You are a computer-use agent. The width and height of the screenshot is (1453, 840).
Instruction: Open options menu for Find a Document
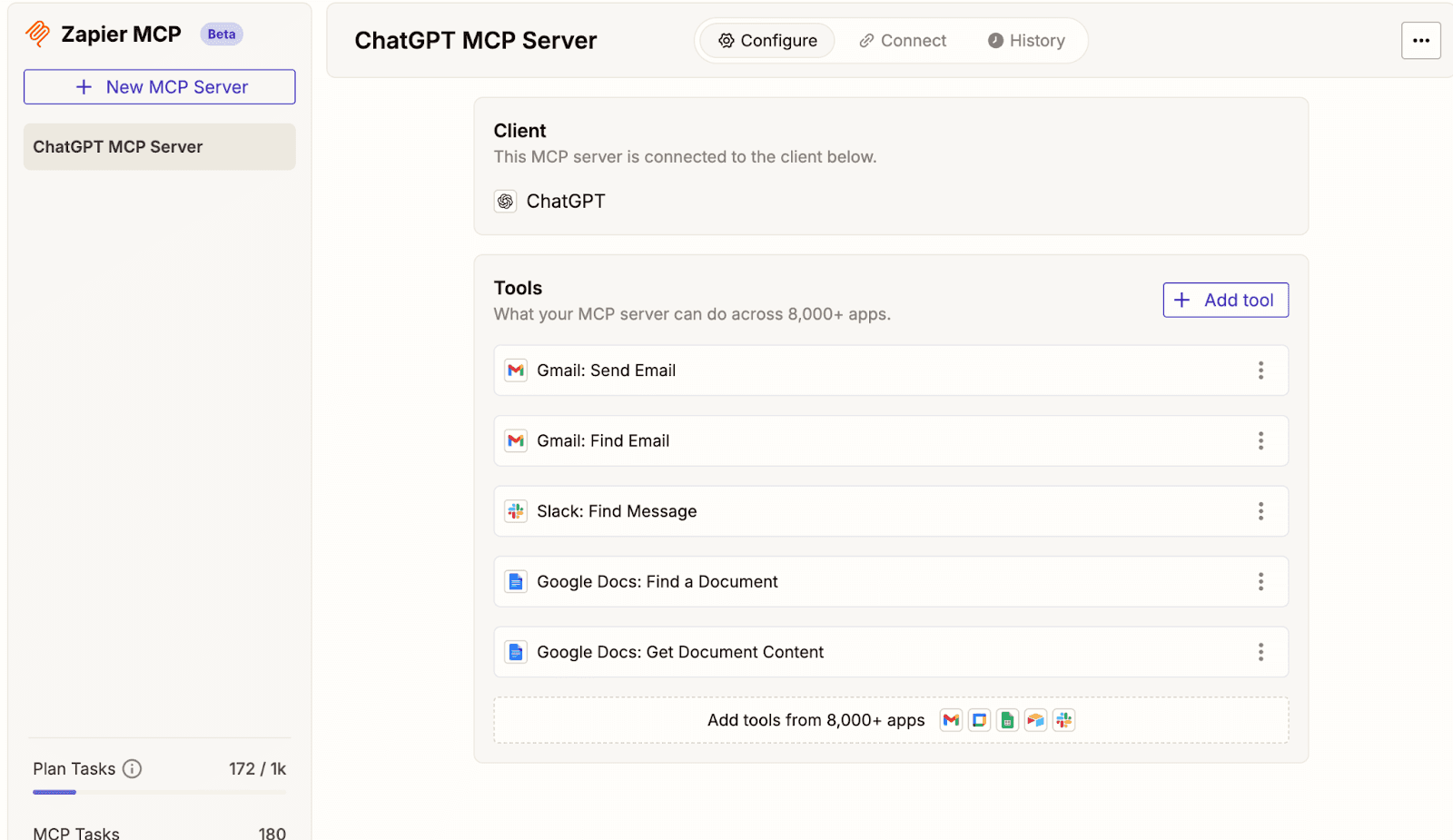1260,582
